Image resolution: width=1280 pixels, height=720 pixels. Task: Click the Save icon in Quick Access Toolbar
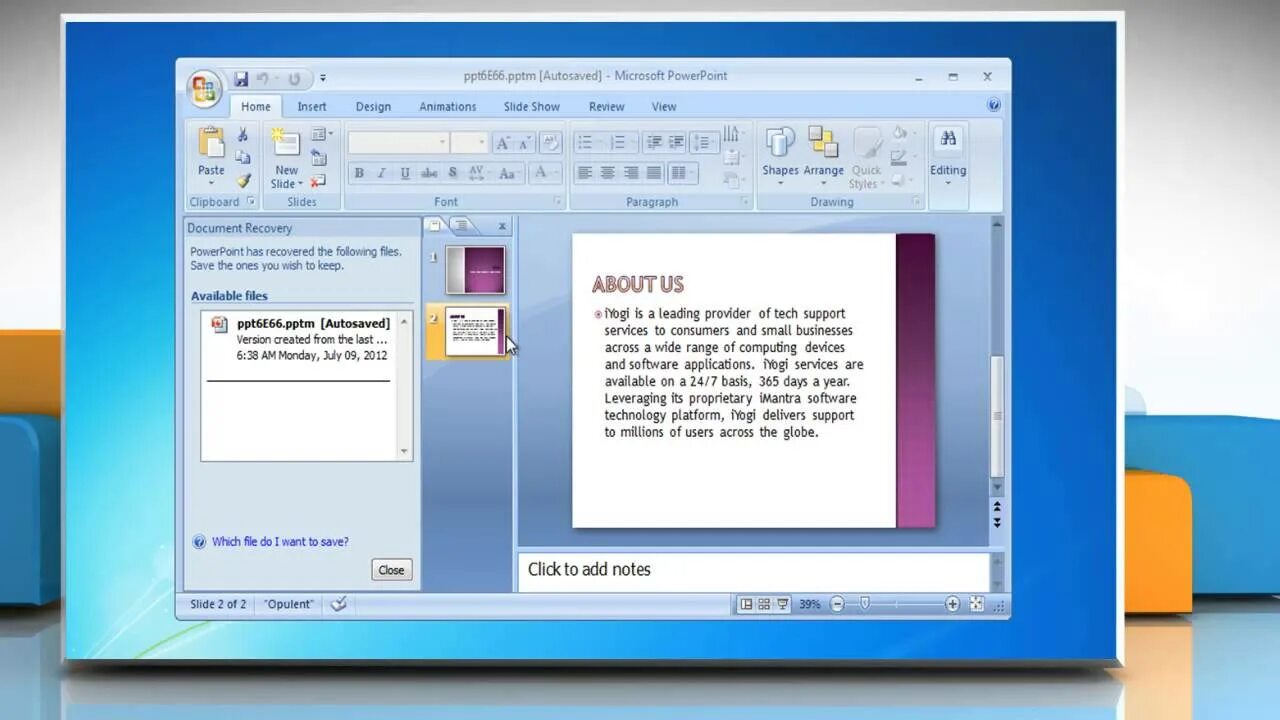[x=241, y=78]
